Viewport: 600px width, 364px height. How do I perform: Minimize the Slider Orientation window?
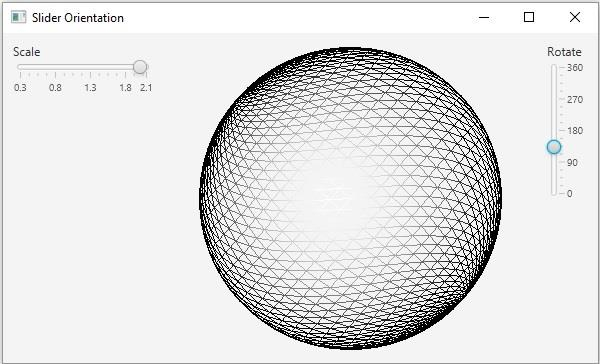pyautogui.click(x=484, y=17)
